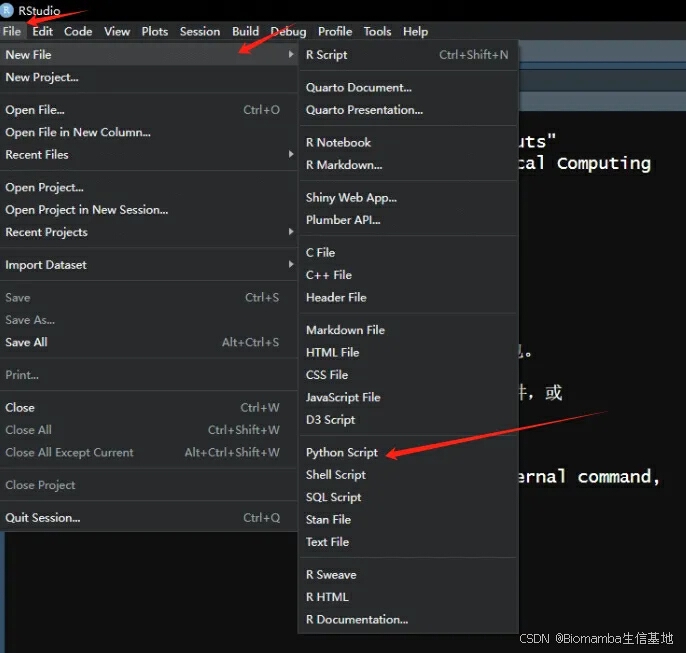Create a new CSS File
686x653 pixels.
click(x=408, y=375)
